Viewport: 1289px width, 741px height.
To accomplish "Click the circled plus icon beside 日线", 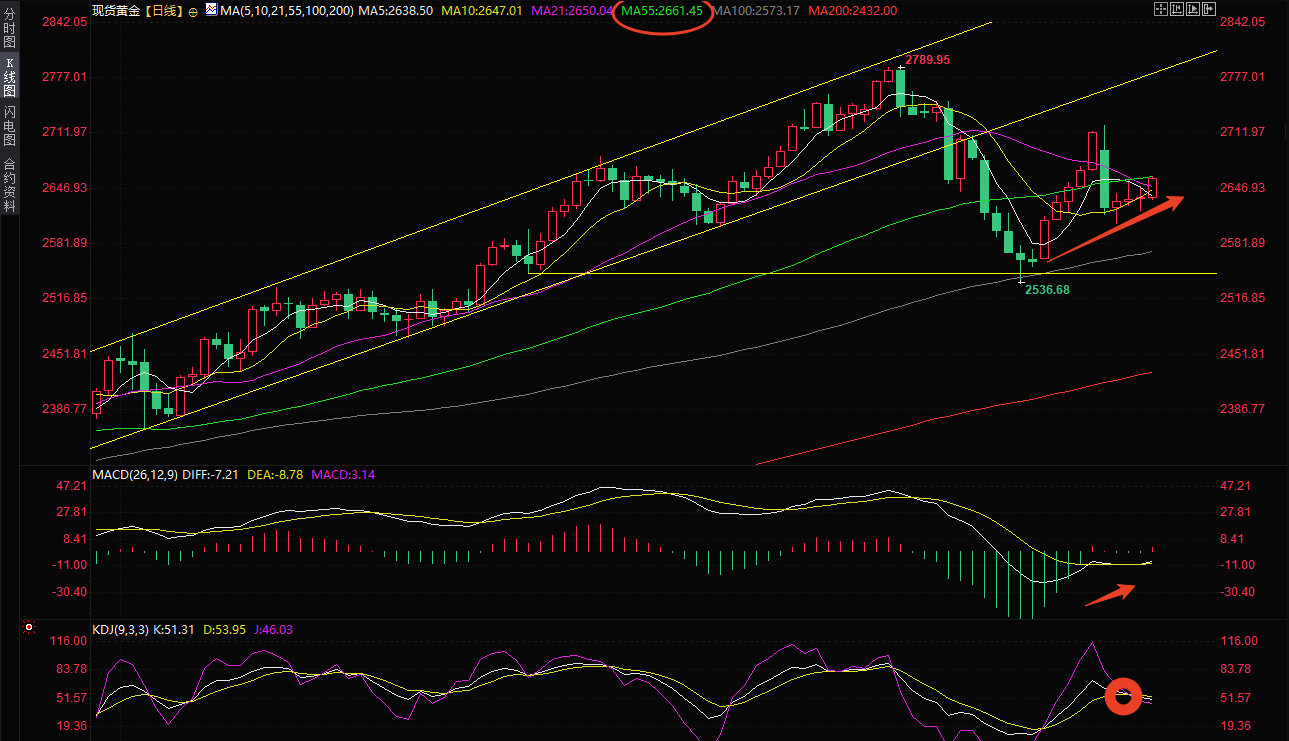I will tap(193, 11).
